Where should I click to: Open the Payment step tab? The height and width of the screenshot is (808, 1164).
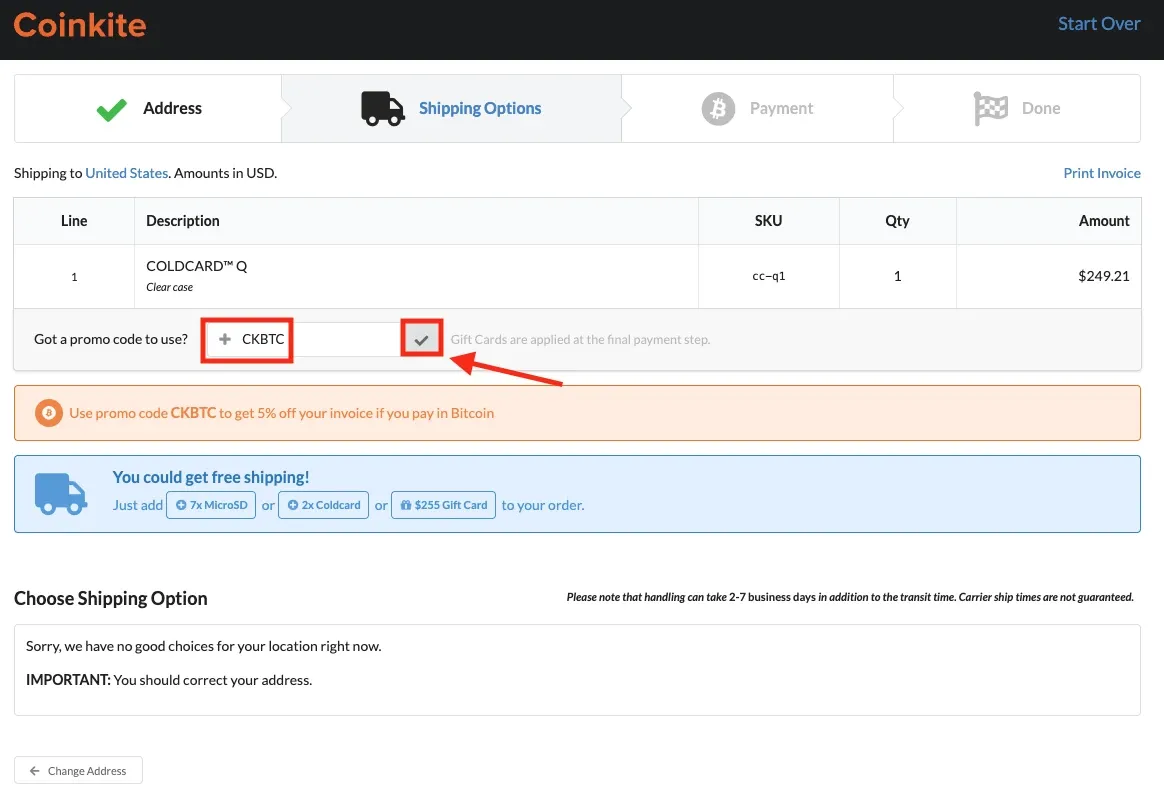click(757, 108)
